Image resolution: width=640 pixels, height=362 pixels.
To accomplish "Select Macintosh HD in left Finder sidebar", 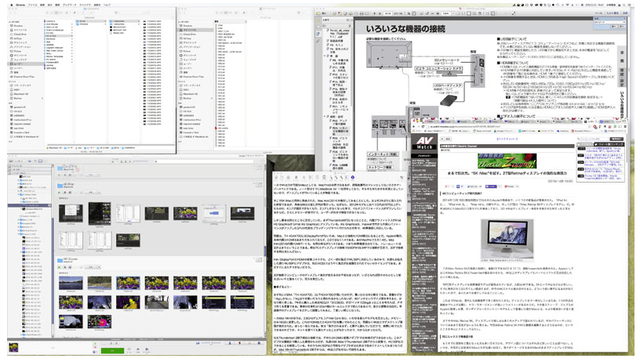I will pos(21,94).
